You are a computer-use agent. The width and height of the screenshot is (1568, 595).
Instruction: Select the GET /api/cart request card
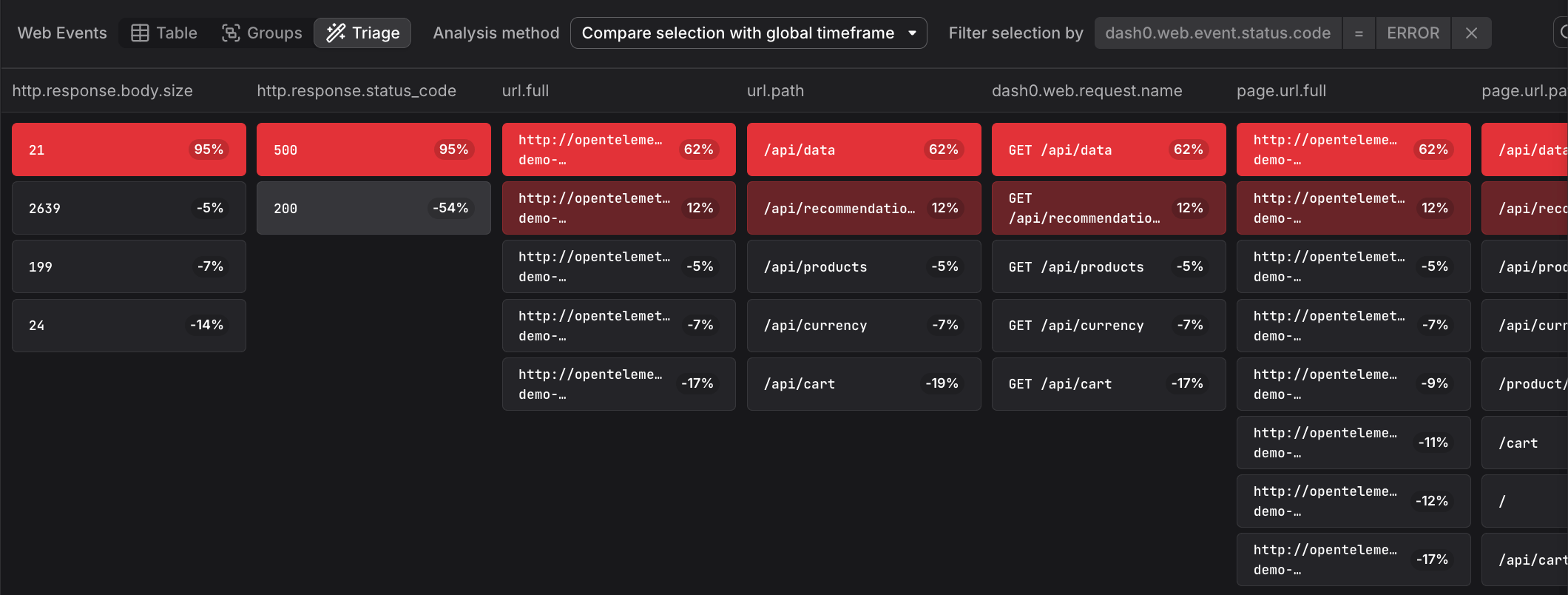click(x=1109, y=383)
